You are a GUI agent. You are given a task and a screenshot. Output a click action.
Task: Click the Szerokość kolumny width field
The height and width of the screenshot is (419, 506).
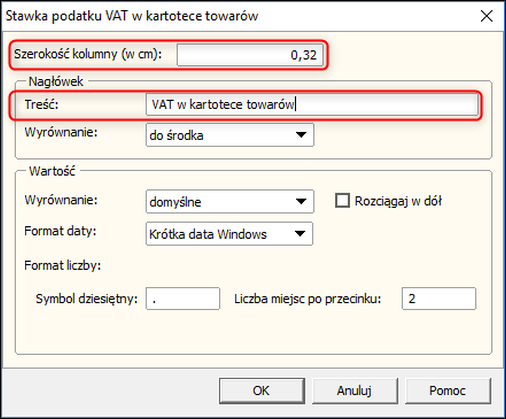coord(250,55)
